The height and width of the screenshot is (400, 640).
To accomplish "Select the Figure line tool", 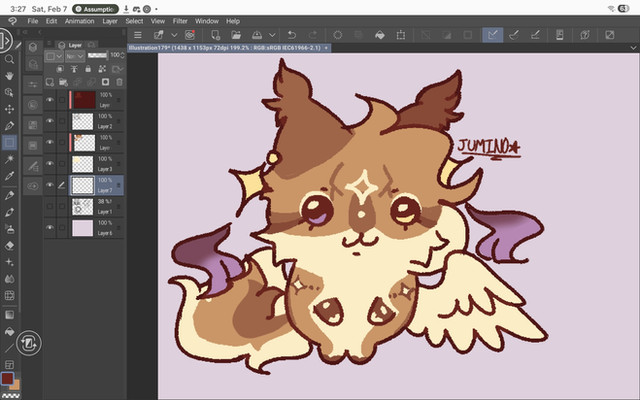I will 9,348.
